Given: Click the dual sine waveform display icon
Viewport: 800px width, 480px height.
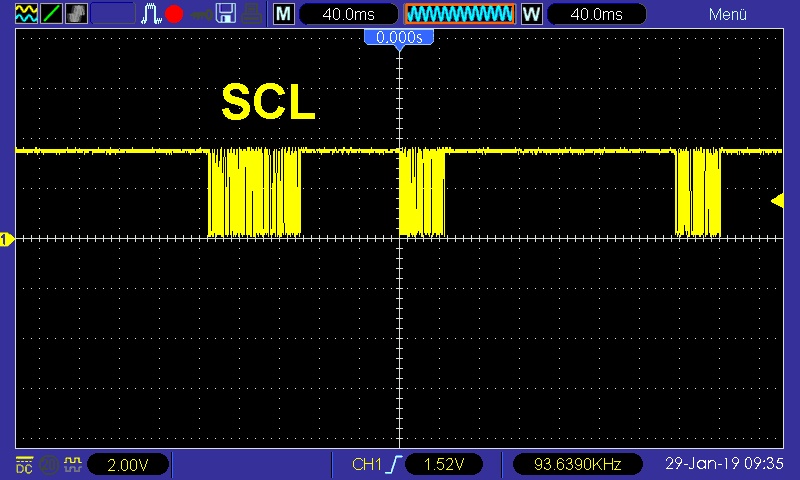Looking at the screenshot, I should coord(26,14).
